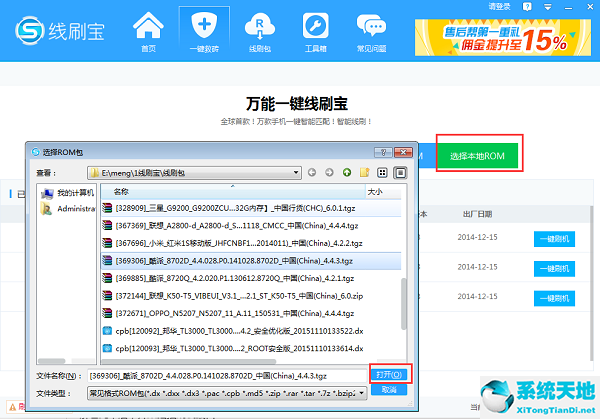This screenshot has height=419, width=600.
Task: Click sidebar horizontal scrollbar in dialog
Action: pos(52,361)
